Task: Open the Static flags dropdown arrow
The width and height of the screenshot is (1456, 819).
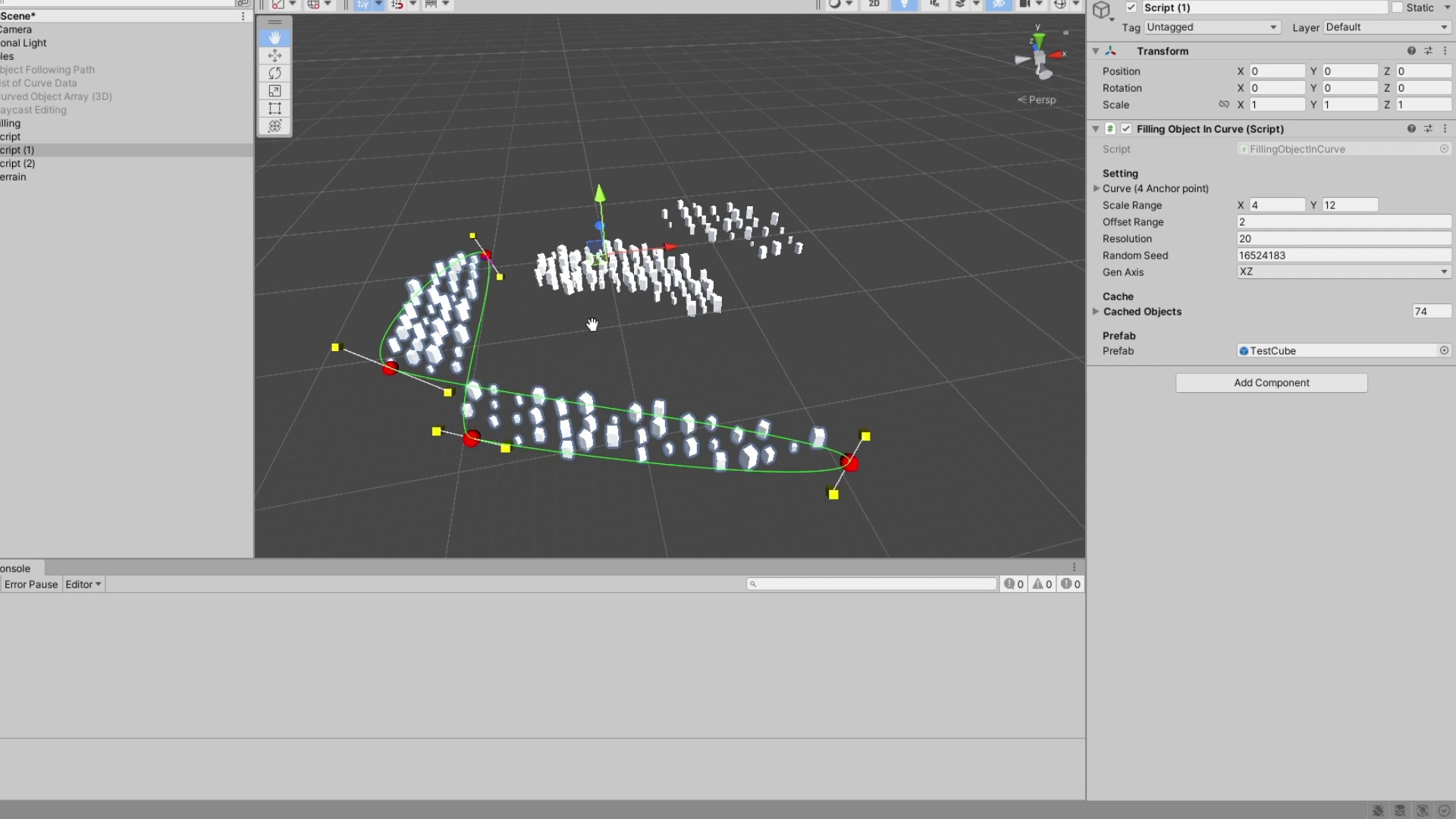Action: tap(1446, 8)
